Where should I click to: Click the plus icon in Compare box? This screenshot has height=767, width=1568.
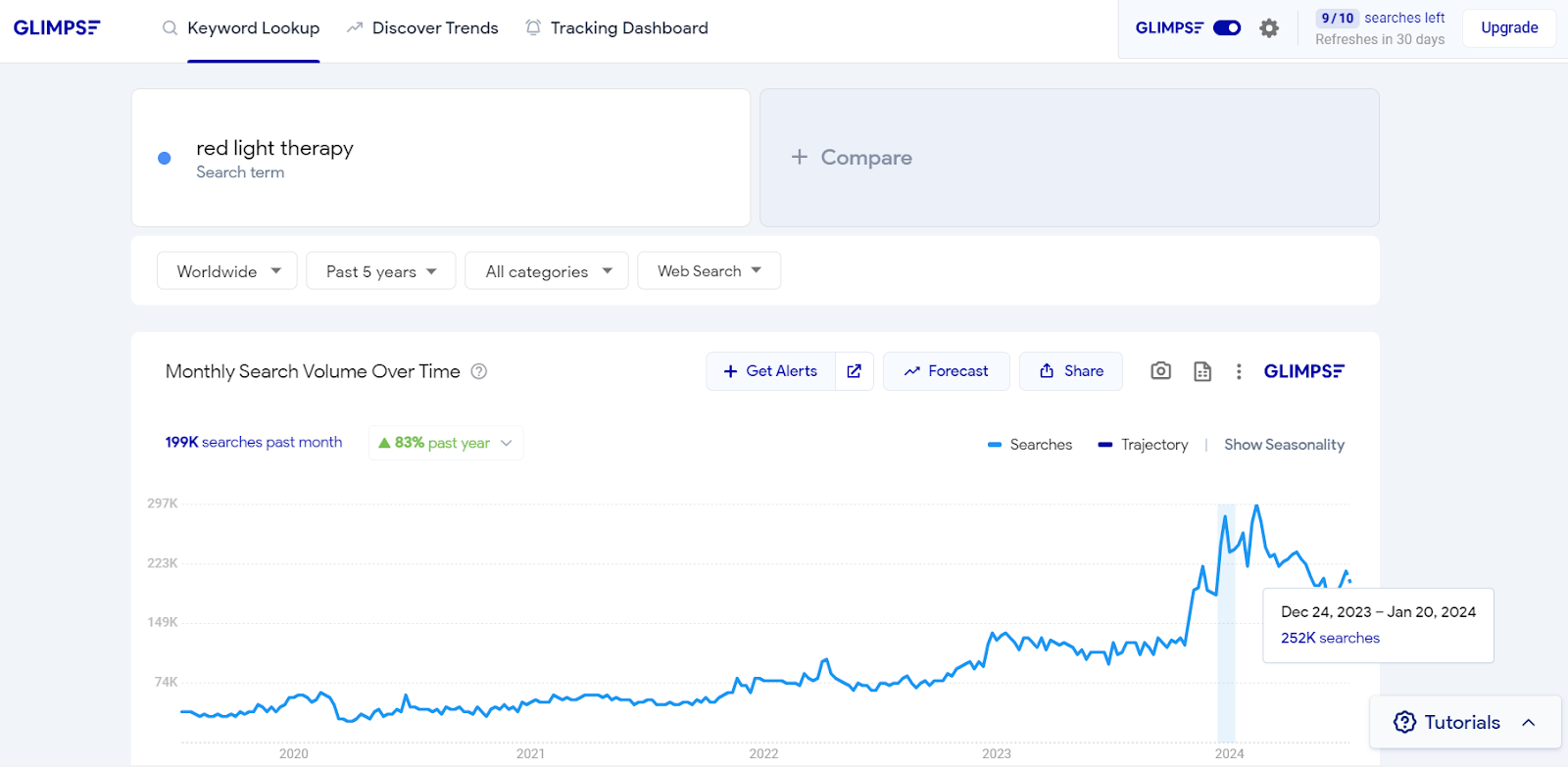coord(800,157)
